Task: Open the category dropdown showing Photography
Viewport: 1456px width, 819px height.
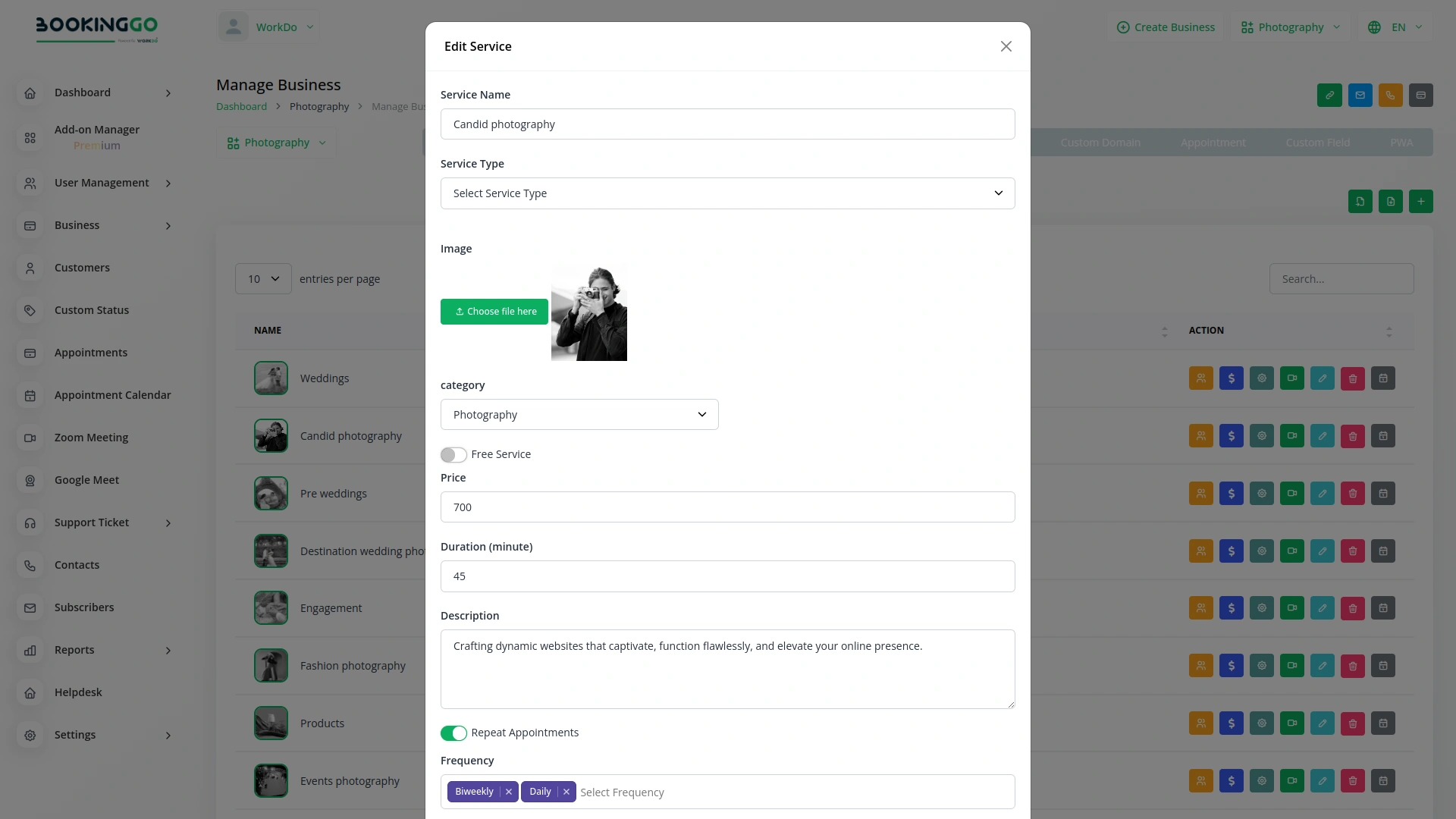Action: 579,414
